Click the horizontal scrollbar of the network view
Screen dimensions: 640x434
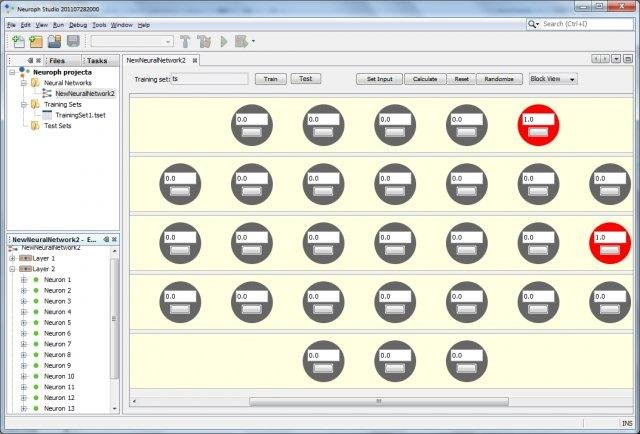point(379,401)
